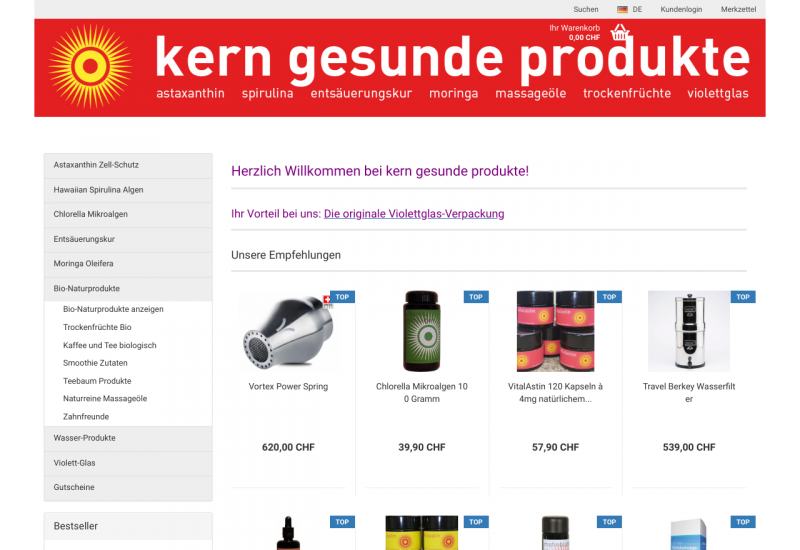Screen dimensions: 800x550
Task: Open the Chlorella Mikroalgen bottle image
Action: point(421,331)
